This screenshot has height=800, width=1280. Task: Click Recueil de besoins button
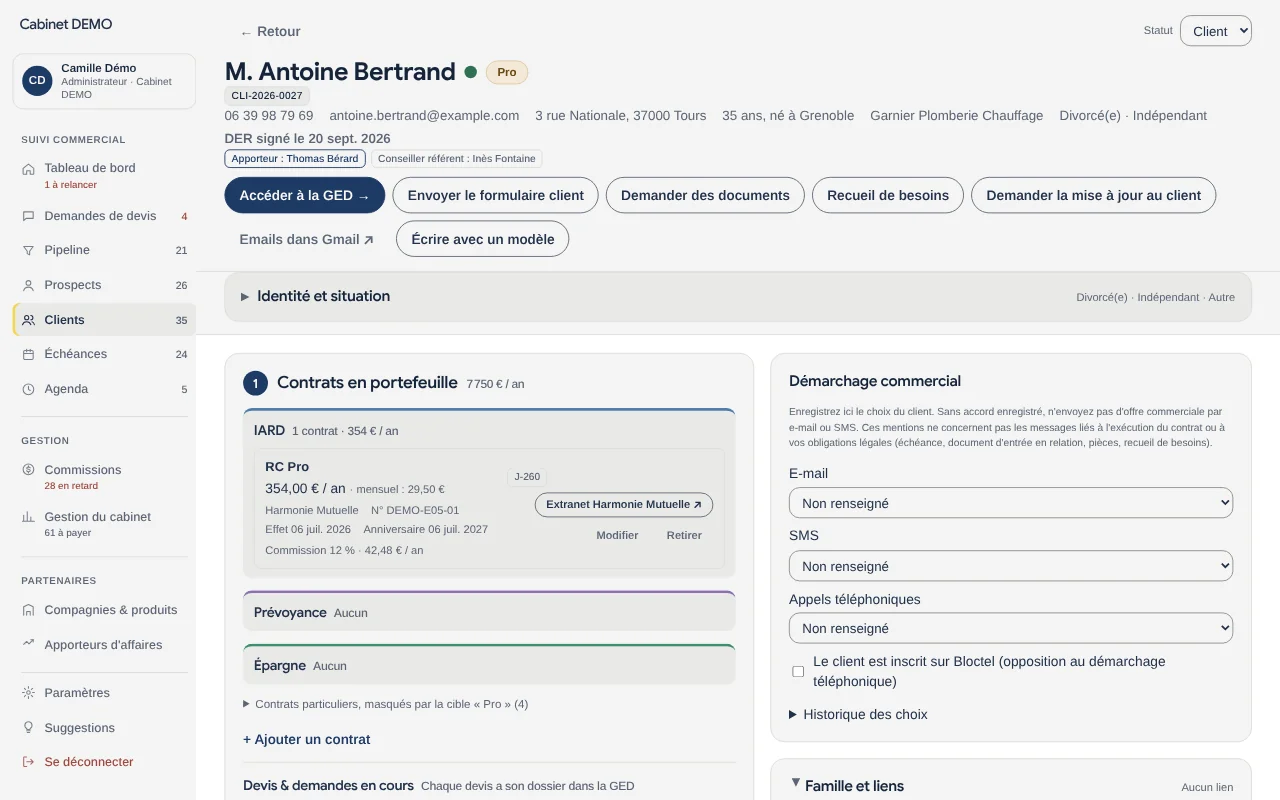pos(888,195)
